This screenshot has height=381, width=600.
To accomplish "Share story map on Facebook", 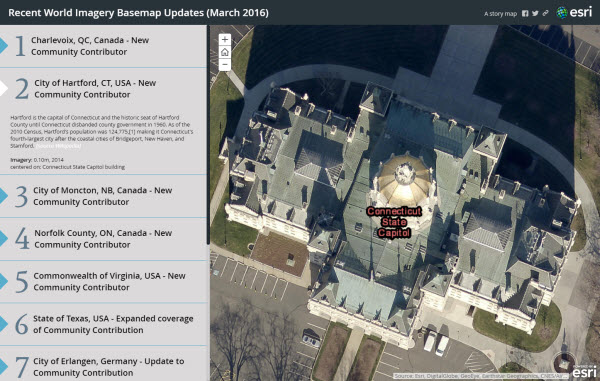I will [525, 13].
